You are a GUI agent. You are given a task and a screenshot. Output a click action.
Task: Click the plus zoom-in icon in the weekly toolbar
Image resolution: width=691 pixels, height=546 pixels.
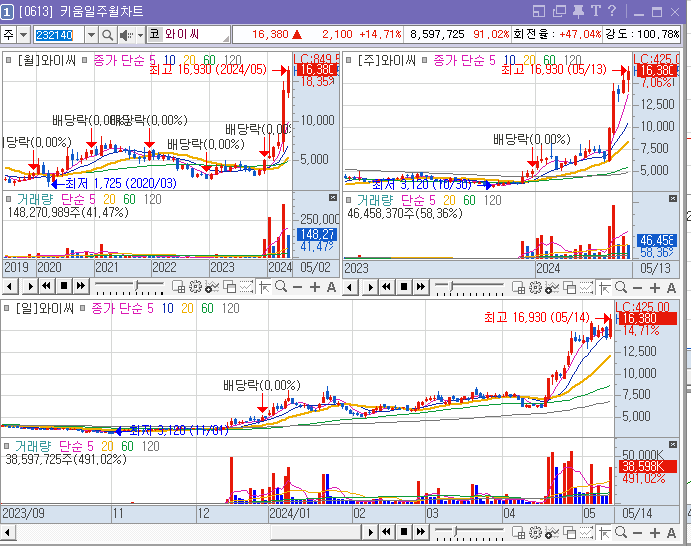click(x=655, y=288)
